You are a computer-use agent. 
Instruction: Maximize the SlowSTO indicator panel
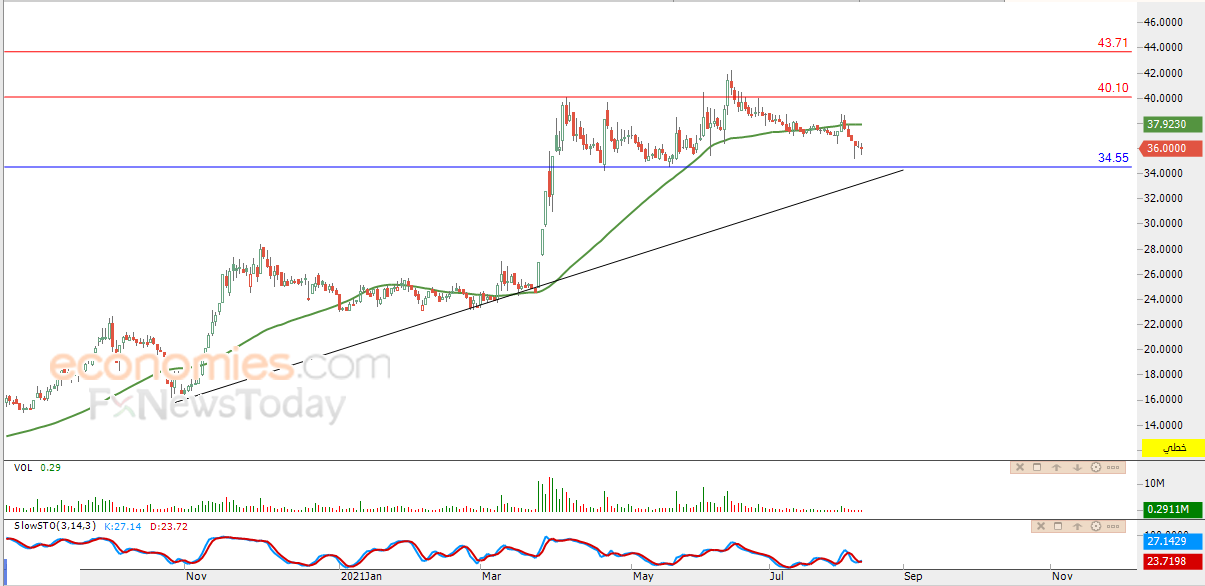(1059, 526)
